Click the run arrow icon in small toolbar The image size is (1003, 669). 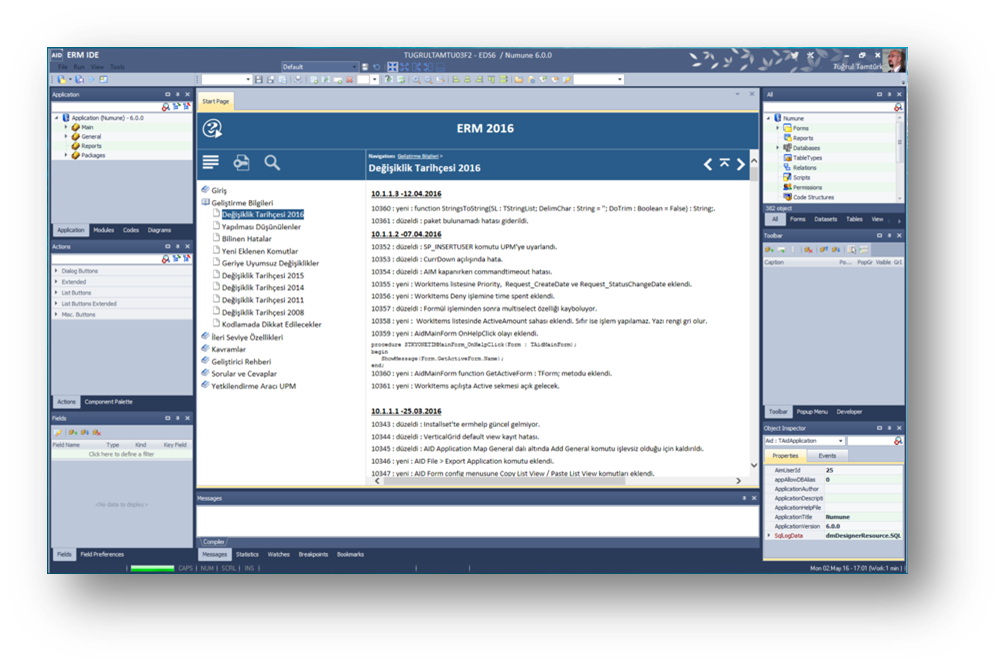coord(91,79)
